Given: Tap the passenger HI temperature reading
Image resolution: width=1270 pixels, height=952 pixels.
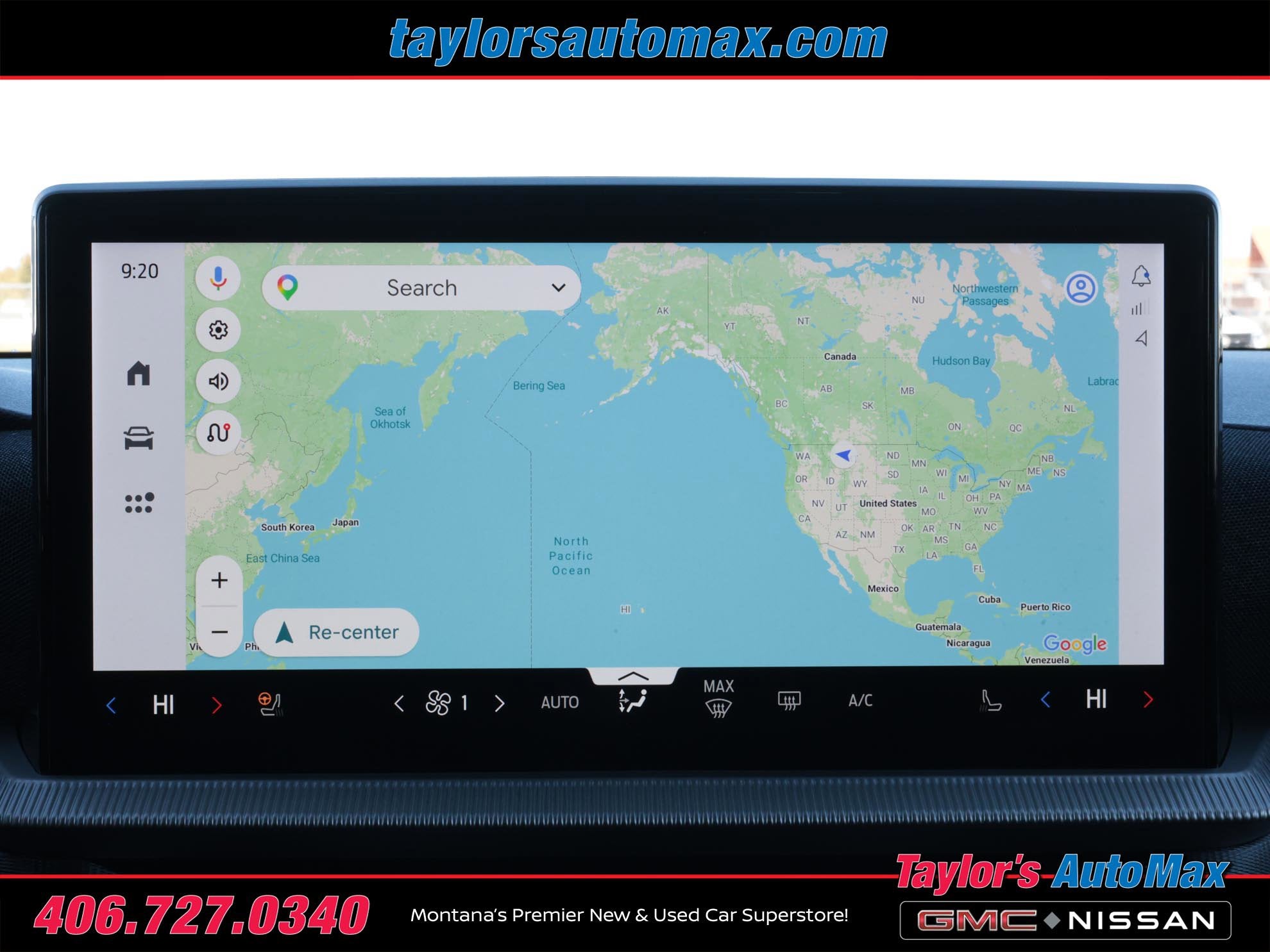Looking at the screenshot, I should (x=1096, y=699).
